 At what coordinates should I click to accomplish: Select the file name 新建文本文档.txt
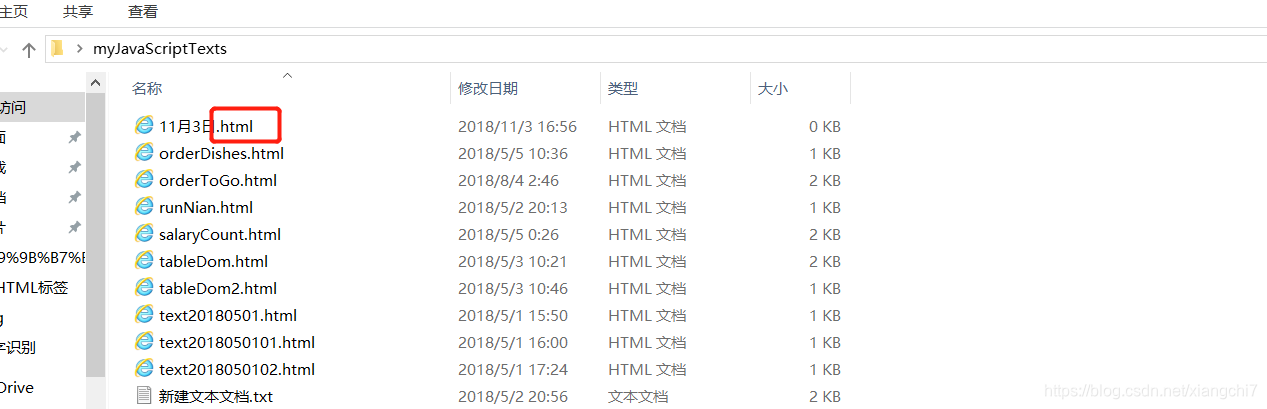pyautogui.click(x=216, y=396)
